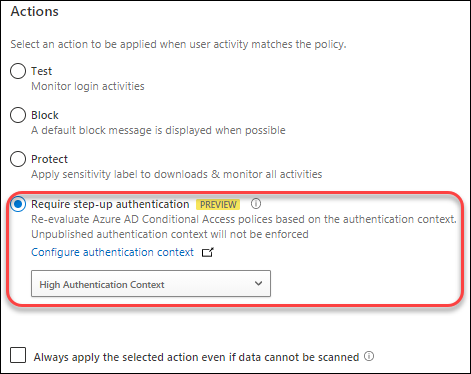This screenshot has width=471, height=374.
Task: Open the High Authentication Context dropdown
Action: [151, 284]
